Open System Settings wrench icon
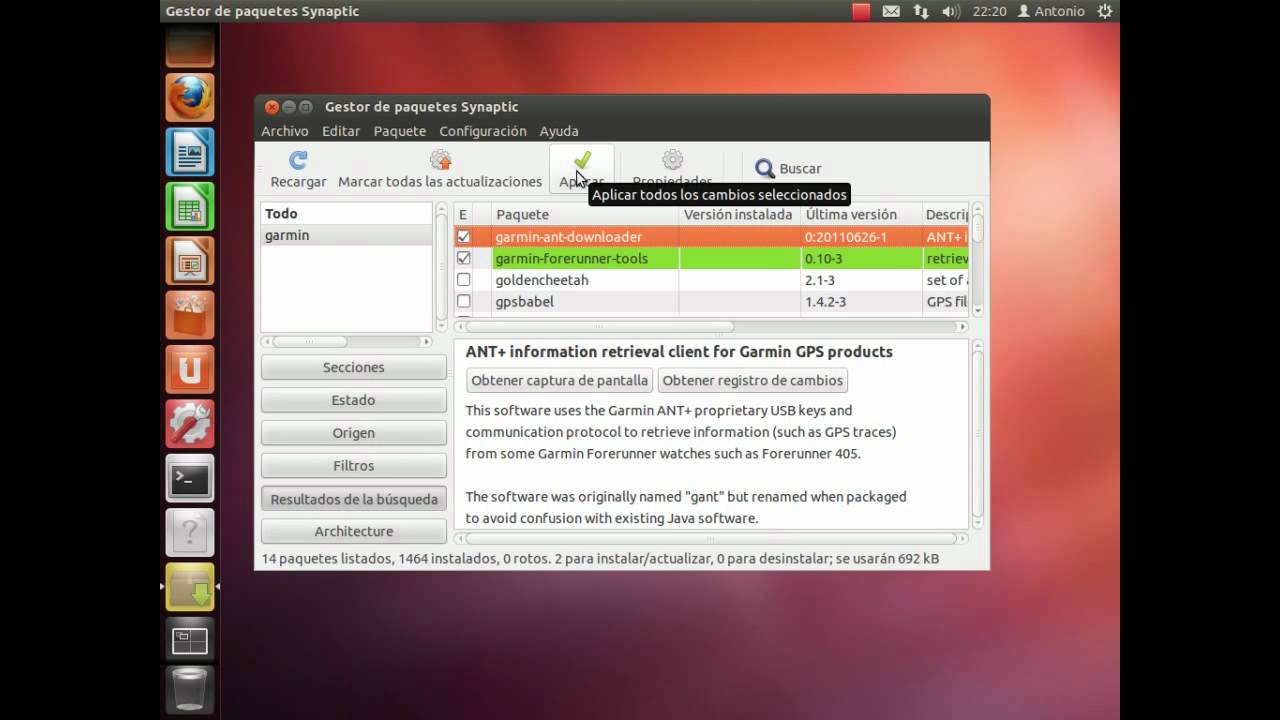 pos(190,424)
